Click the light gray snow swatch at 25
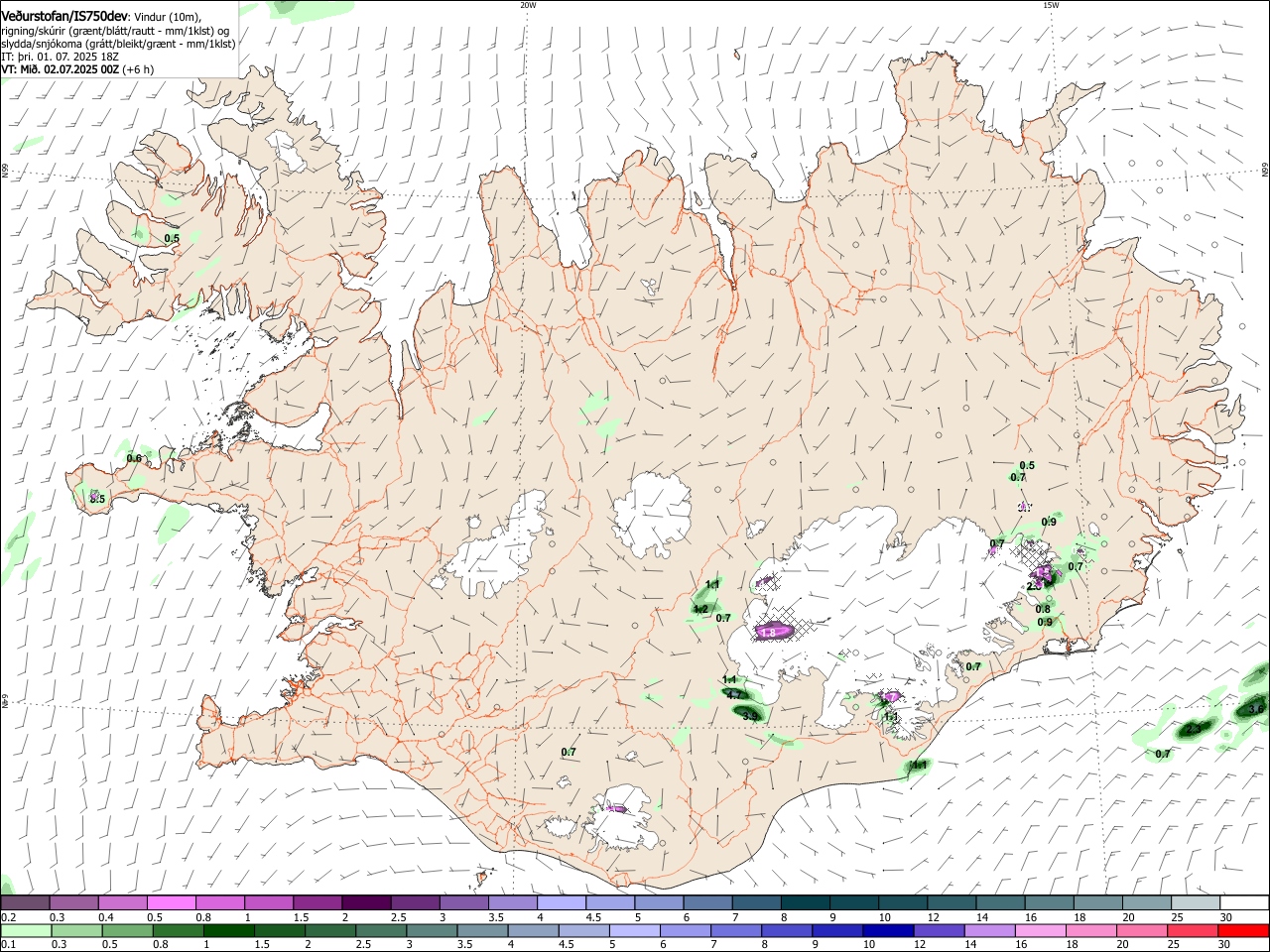The width and height of the screenshot is (1270, 952). coord(1196,903)
